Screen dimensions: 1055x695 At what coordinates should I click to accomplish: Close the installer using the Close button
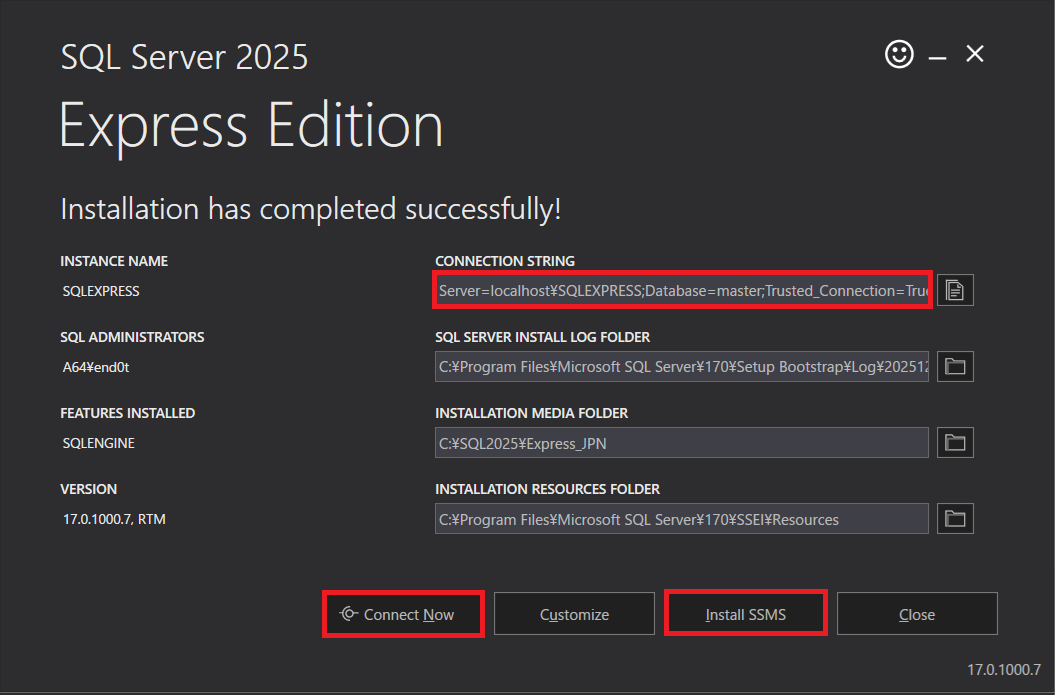[917, 613]
